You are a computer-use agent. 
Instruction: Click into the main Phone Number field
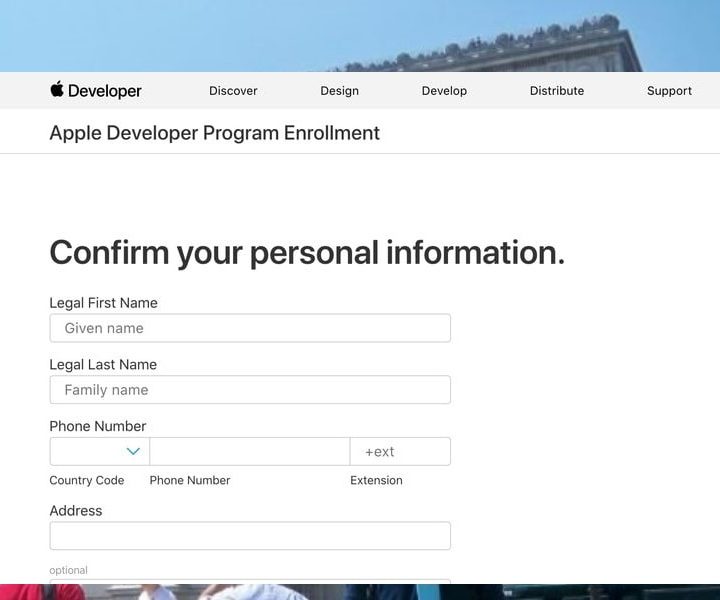(x=250, y=451)
